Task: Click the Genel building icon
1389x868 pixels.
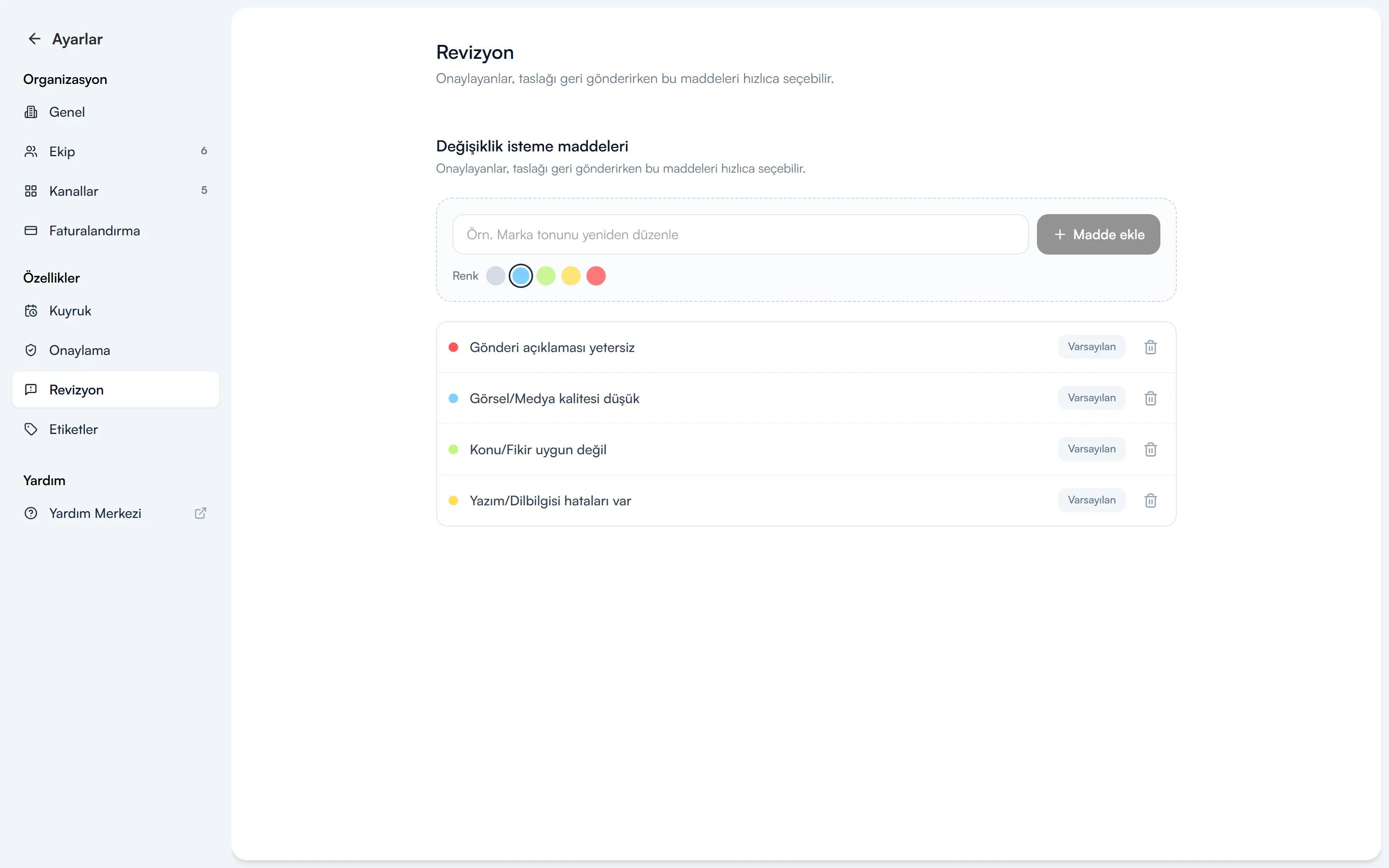Action: pos(31,112)
